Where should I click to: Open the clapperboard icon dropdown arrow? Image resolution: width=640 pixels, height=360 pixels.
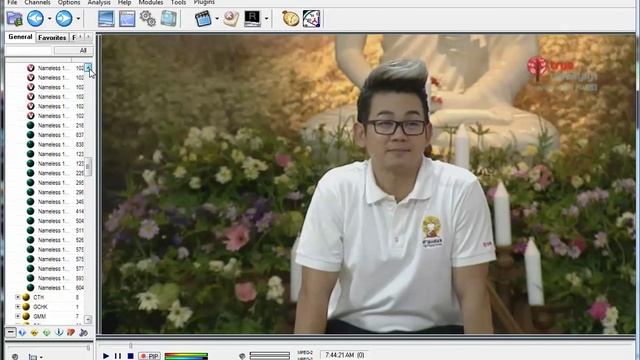pyautogui.click(x=217, y=19)
